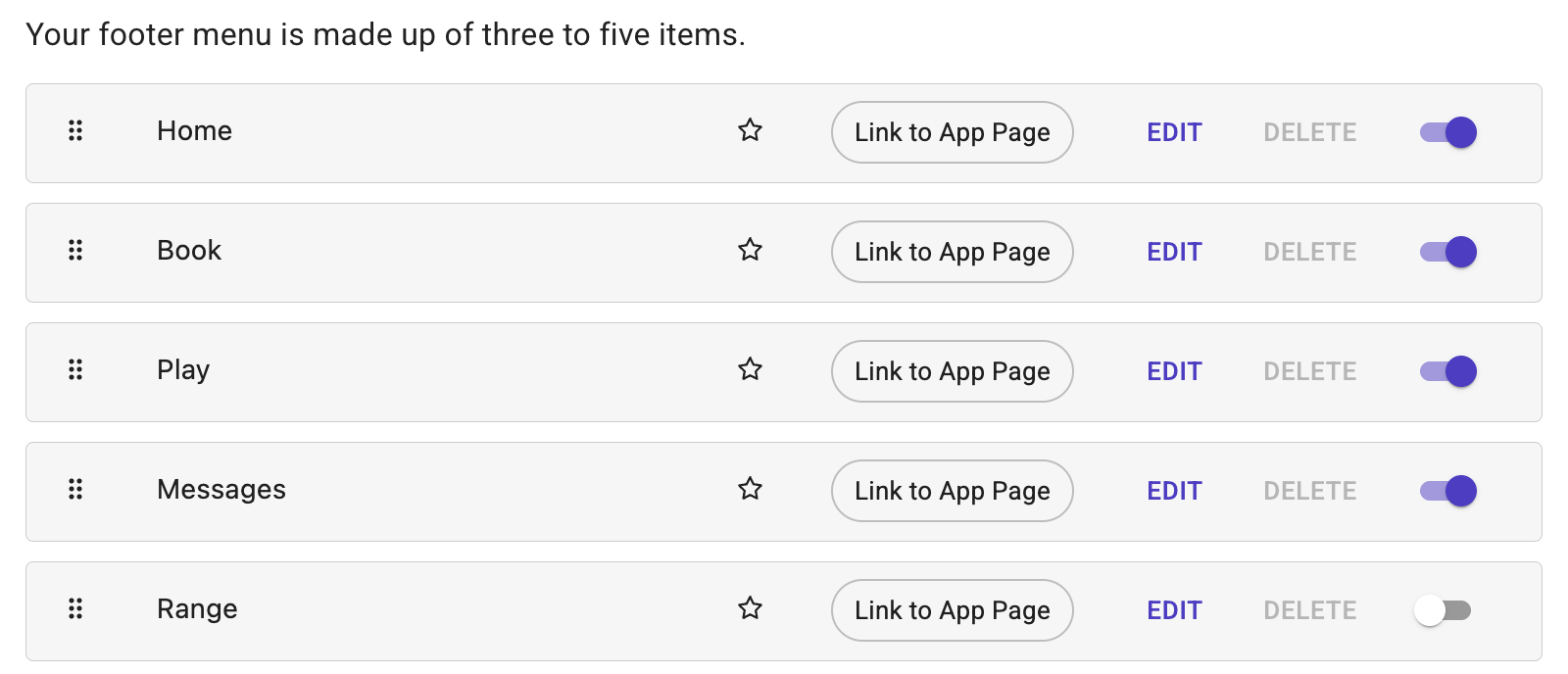Screen dimensions: 1568x674
Task: Edit the Play footer item
Action: click(x=1174, y=371)
